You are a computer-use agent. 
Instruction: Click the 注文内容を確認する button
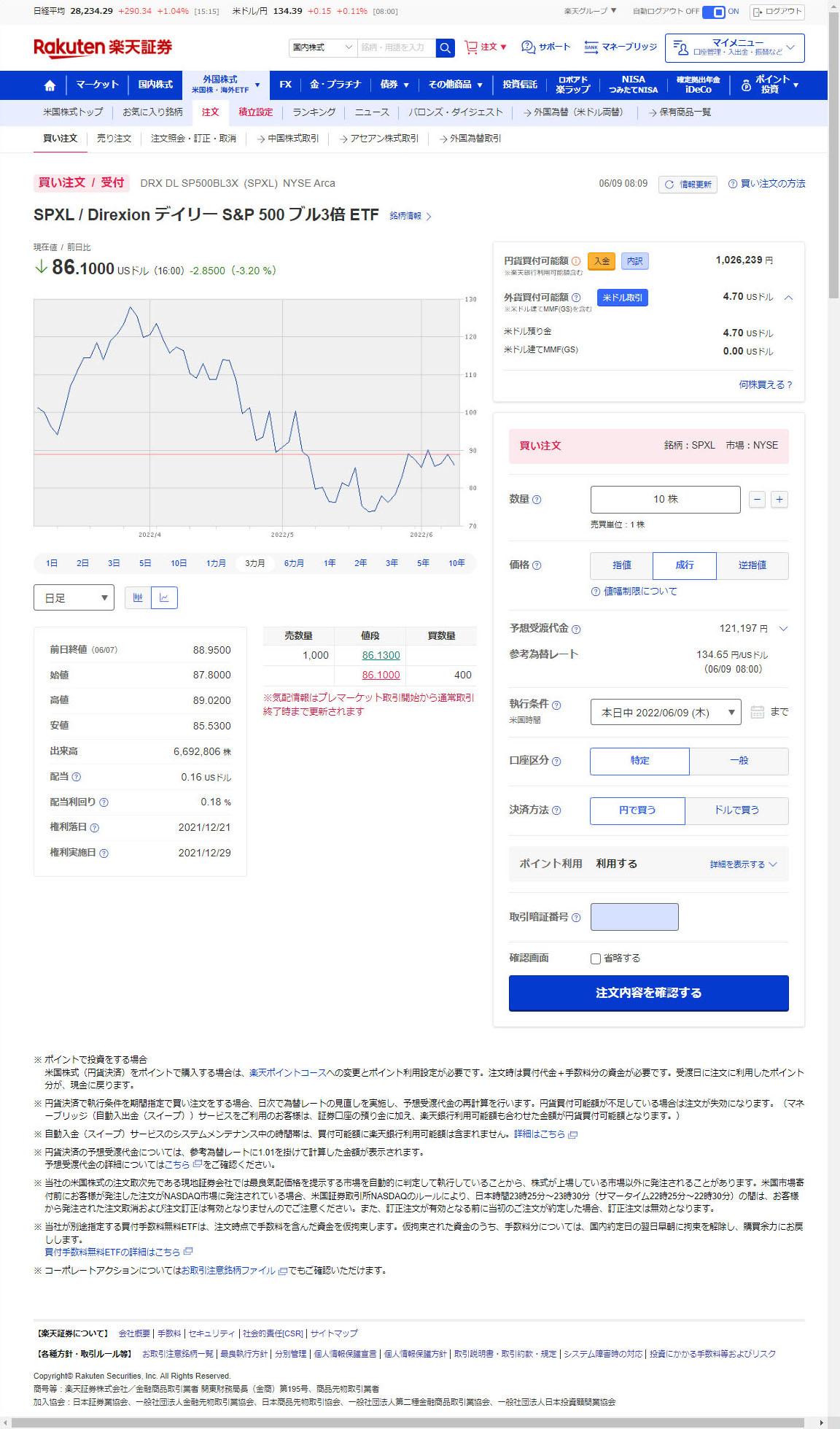pos(648,993)
